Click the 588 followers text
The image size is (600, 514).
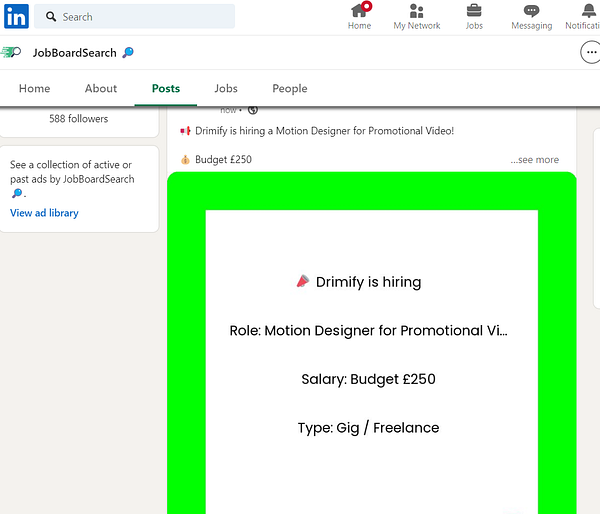[x=78, y=119]
